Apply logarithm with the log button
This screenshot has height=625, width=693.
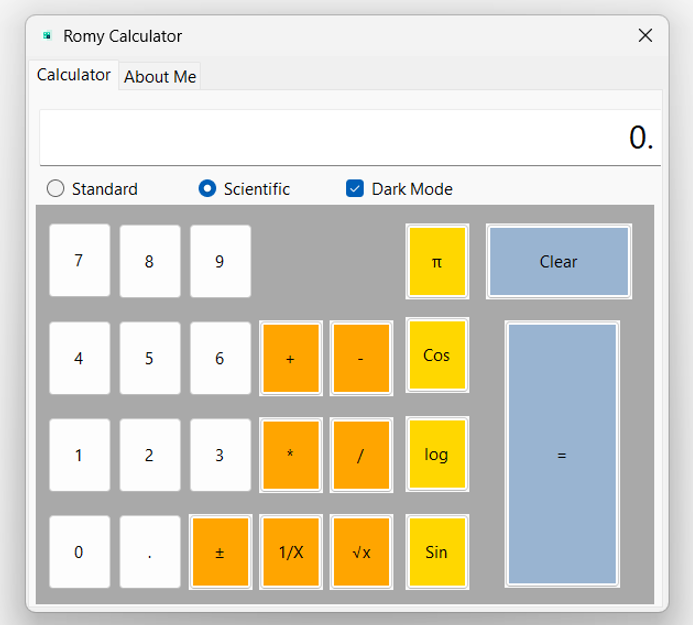[437, 454]
